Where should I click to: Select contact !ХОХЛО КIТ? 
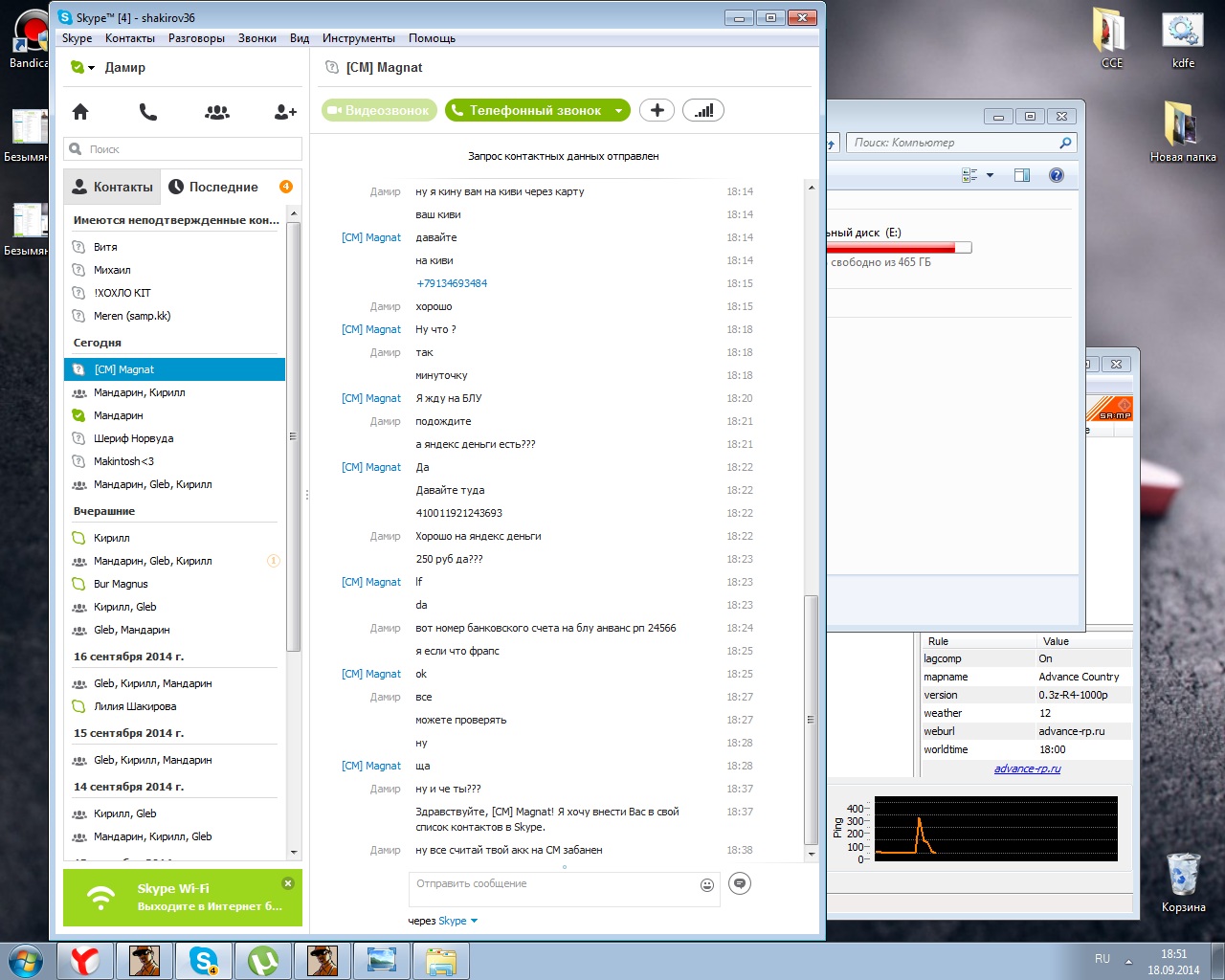(x=174, y=293)
